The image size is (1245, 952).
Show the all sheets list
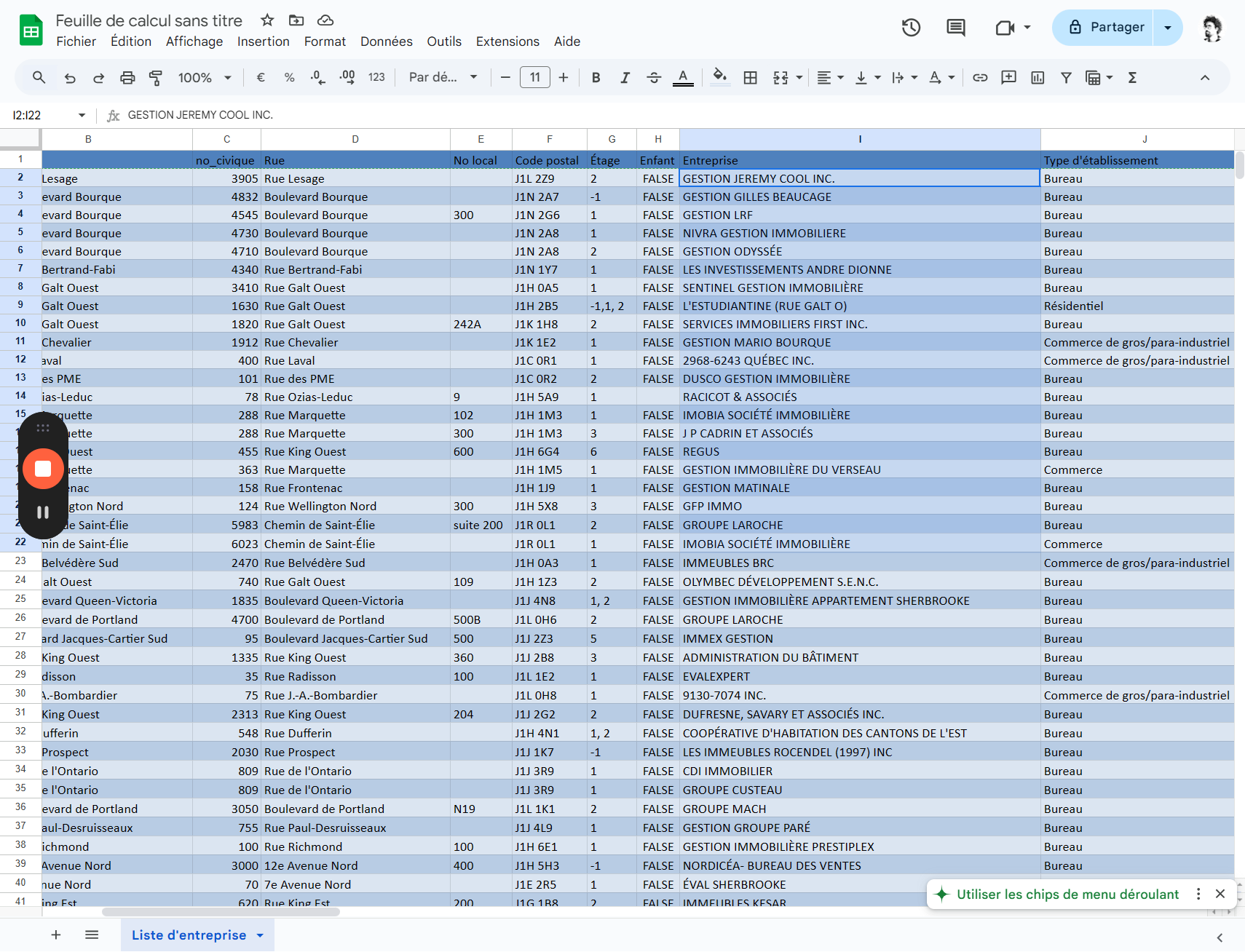point(92,935)
